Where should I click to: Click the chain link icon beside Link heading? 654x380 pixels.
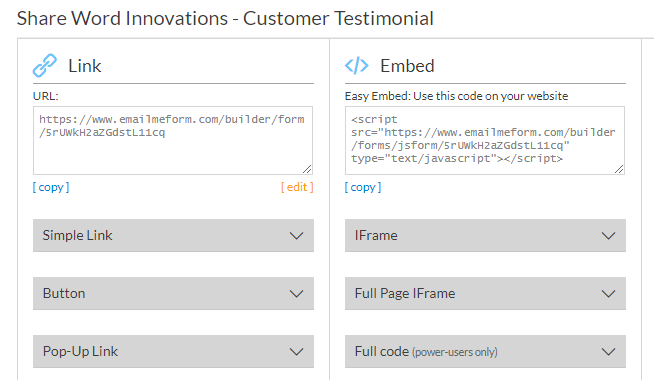click(45, 65)
